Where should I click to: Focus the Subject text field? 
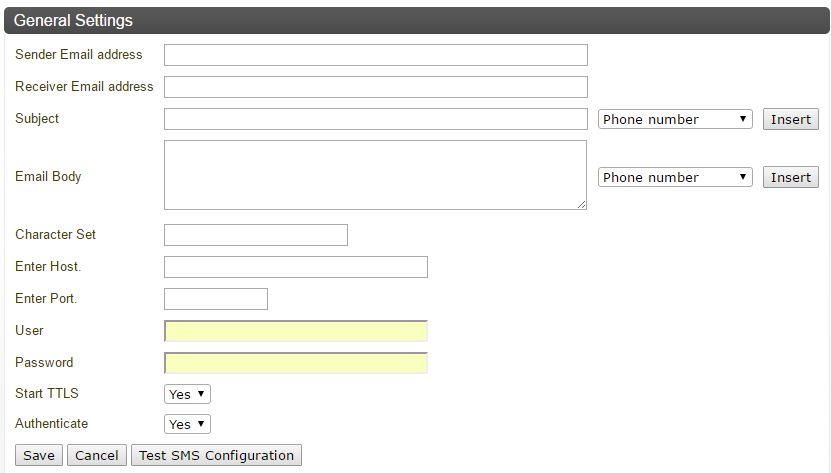coord(376,119)
